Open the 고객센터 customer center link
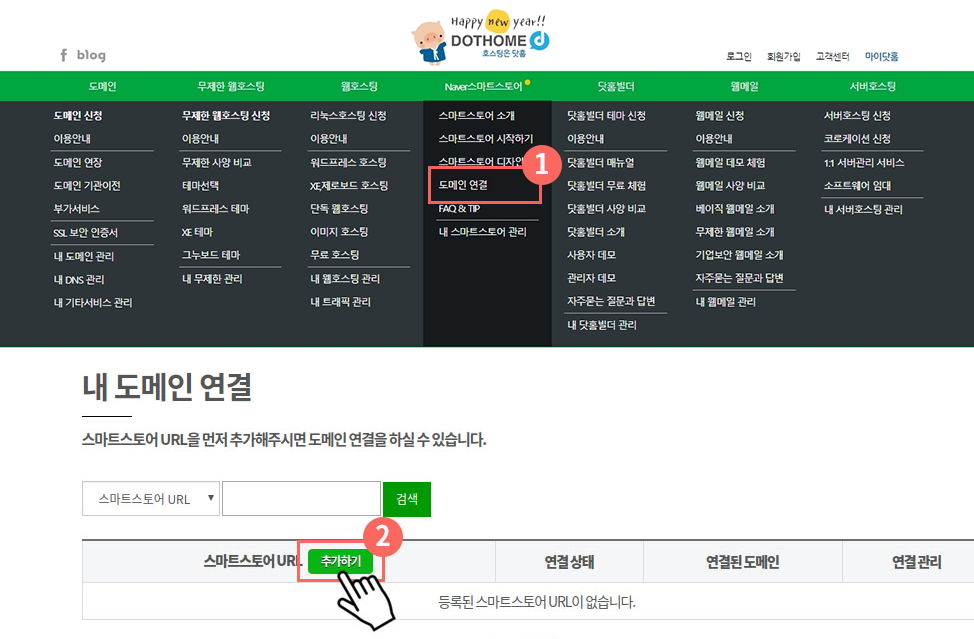Viewport: 974px width, 639px height. pos(832,57)
